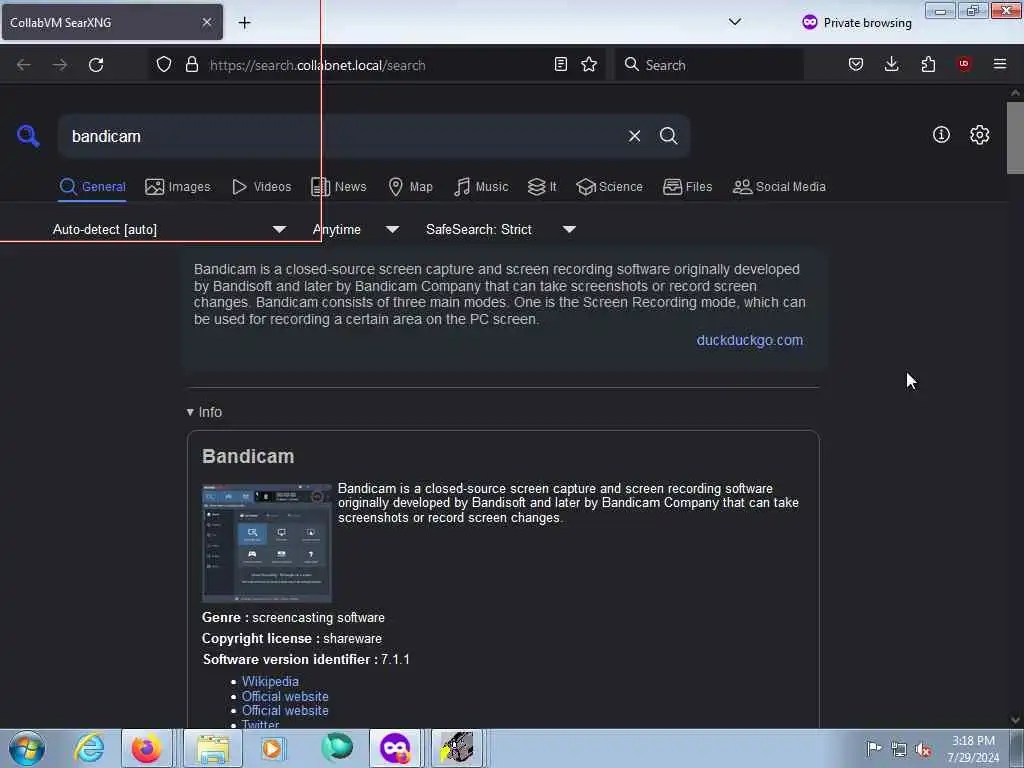This screenshot has height=768, width=1024.
Task: Open extensions puzzle icon
Action: 928,64
